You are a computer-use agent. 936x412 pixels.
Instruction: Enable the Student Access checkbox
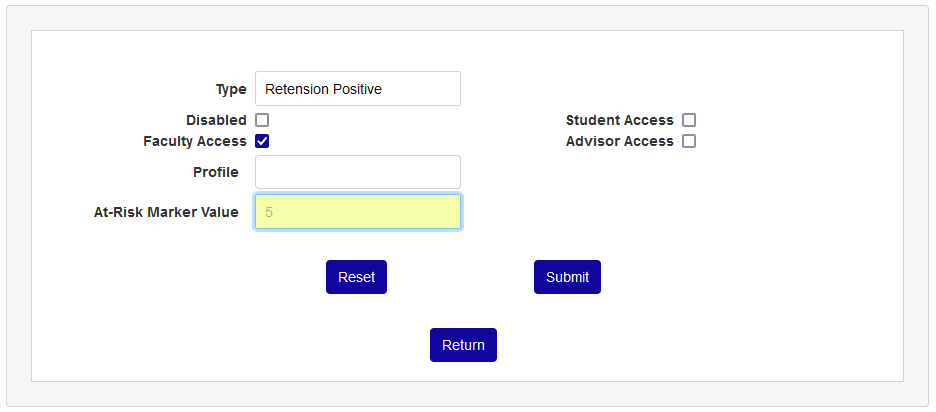(689, 120)
